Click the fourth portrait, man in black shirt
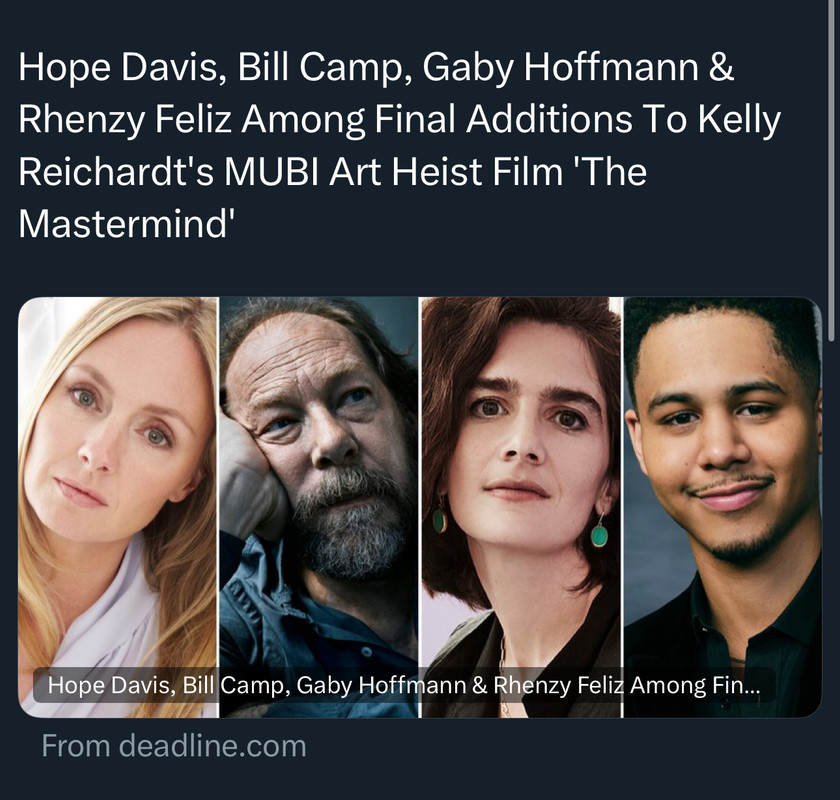 click(723, 507)
